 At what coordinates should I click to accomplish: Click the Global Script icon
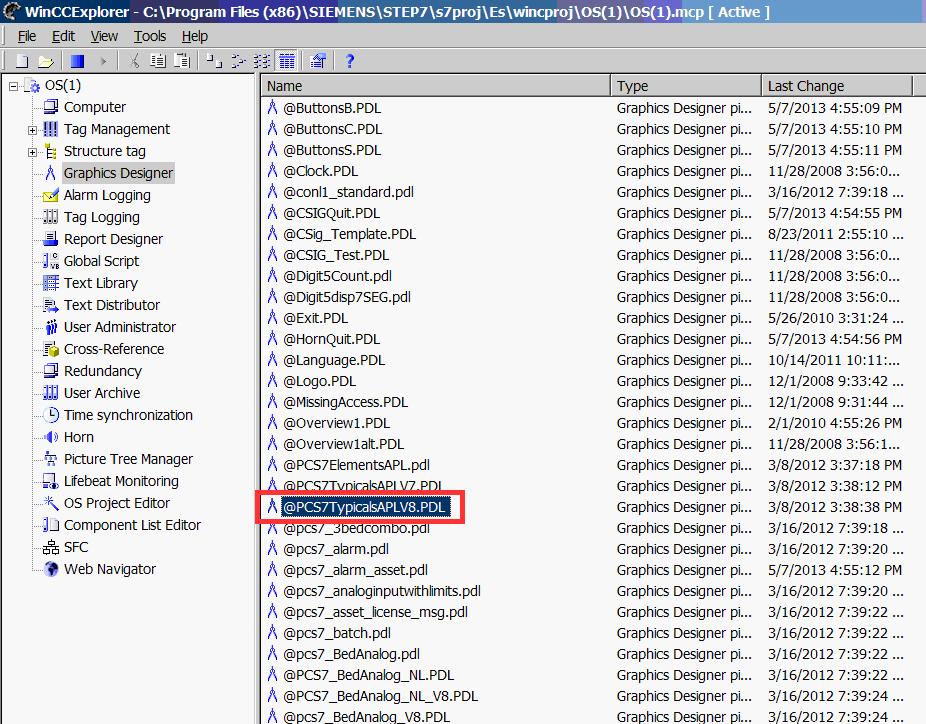(x=51, y=261)
